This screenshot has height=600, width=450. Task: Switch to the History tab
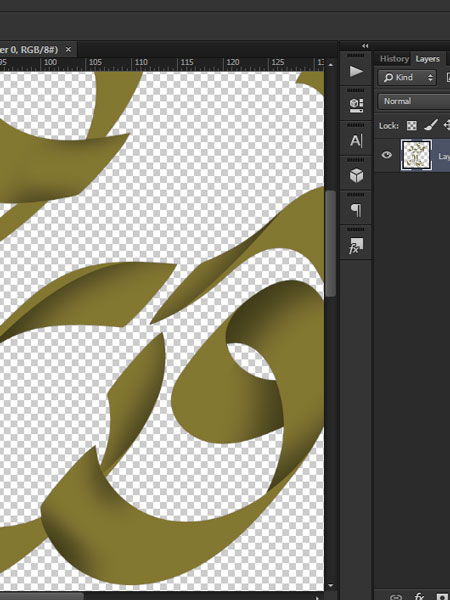[x=394, y=59]
